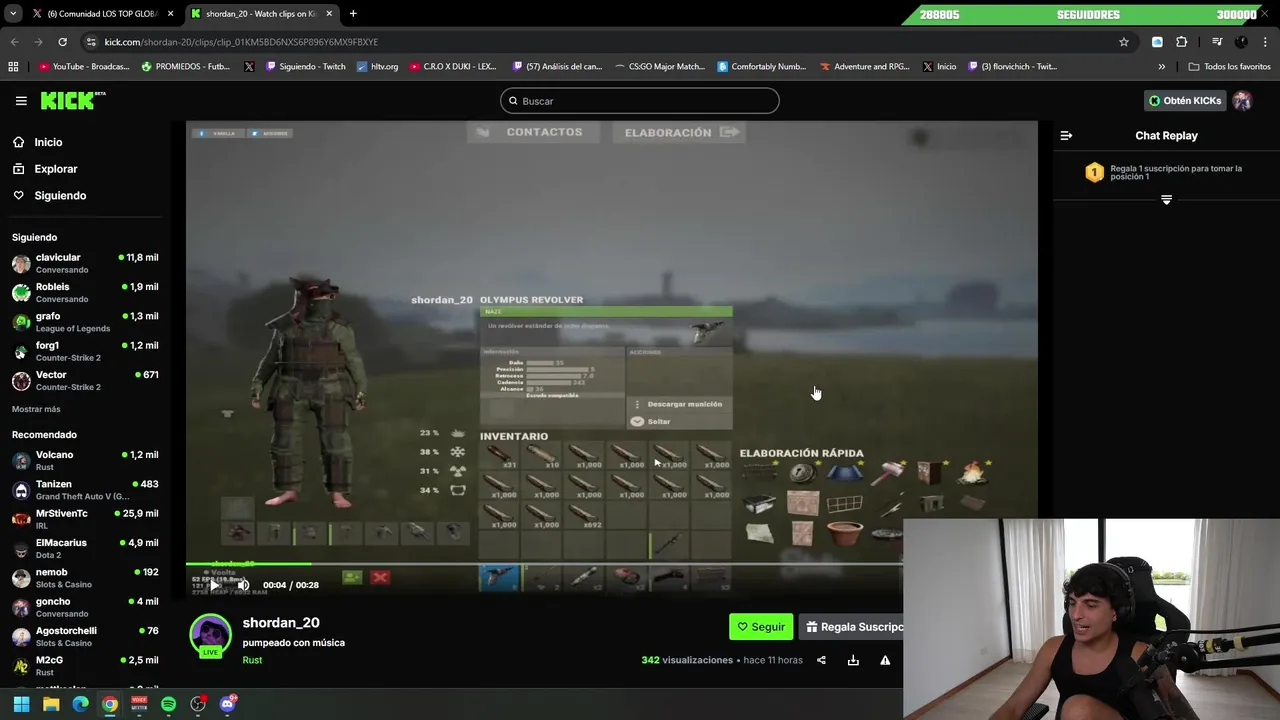Switch to the Comunidad LOS TOP GLOBAL tab
The width and height of the screenshot is (1280, 720).
[x=102, y=14]
